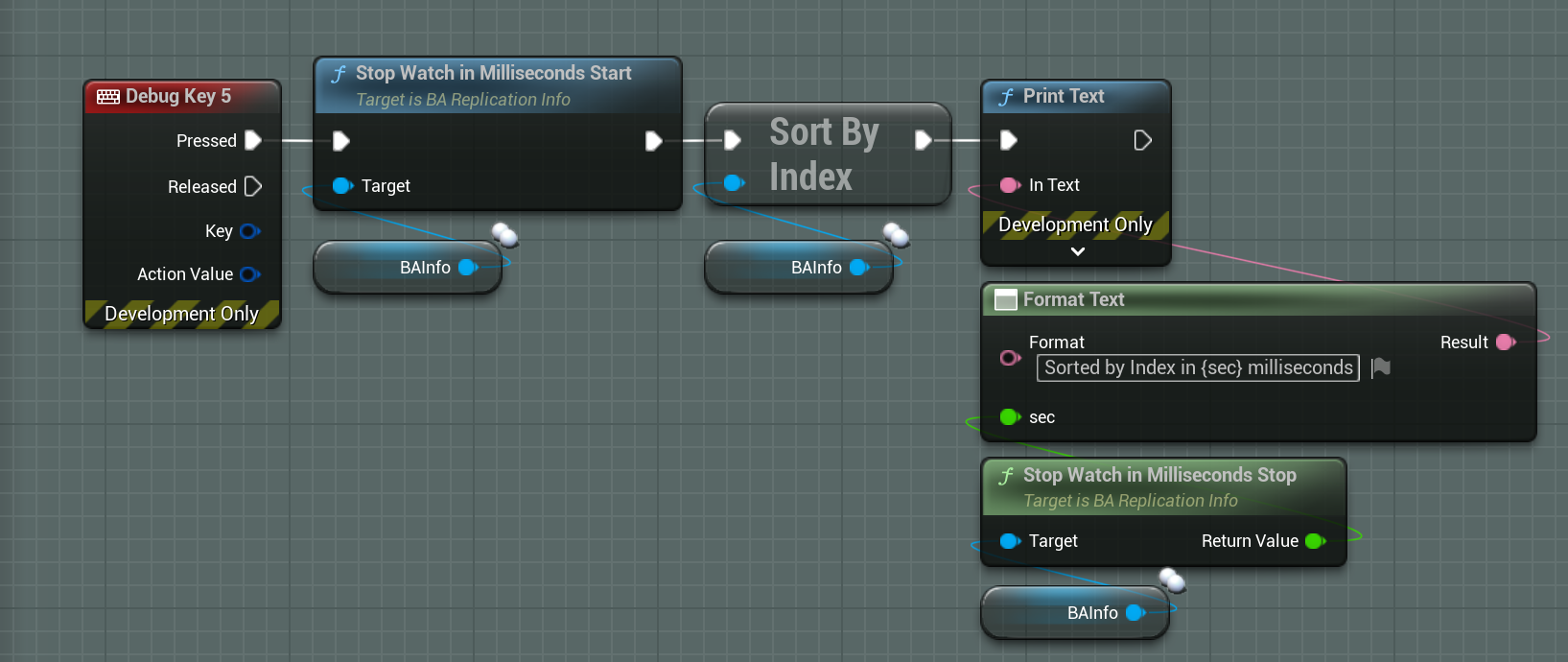Click the BAInfo output pin below Stop Watch Start
Viewport: 1568px width, 662px height.
point(468,268)
